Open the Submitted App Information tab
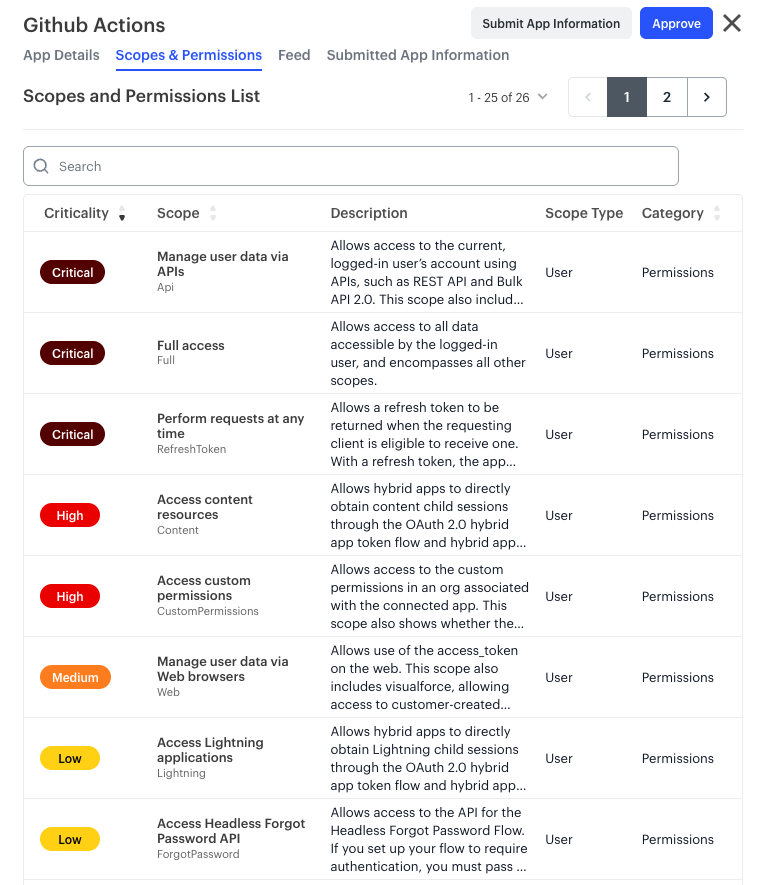The height and width of the screenshot is (885, 767). tap(418, 55)
